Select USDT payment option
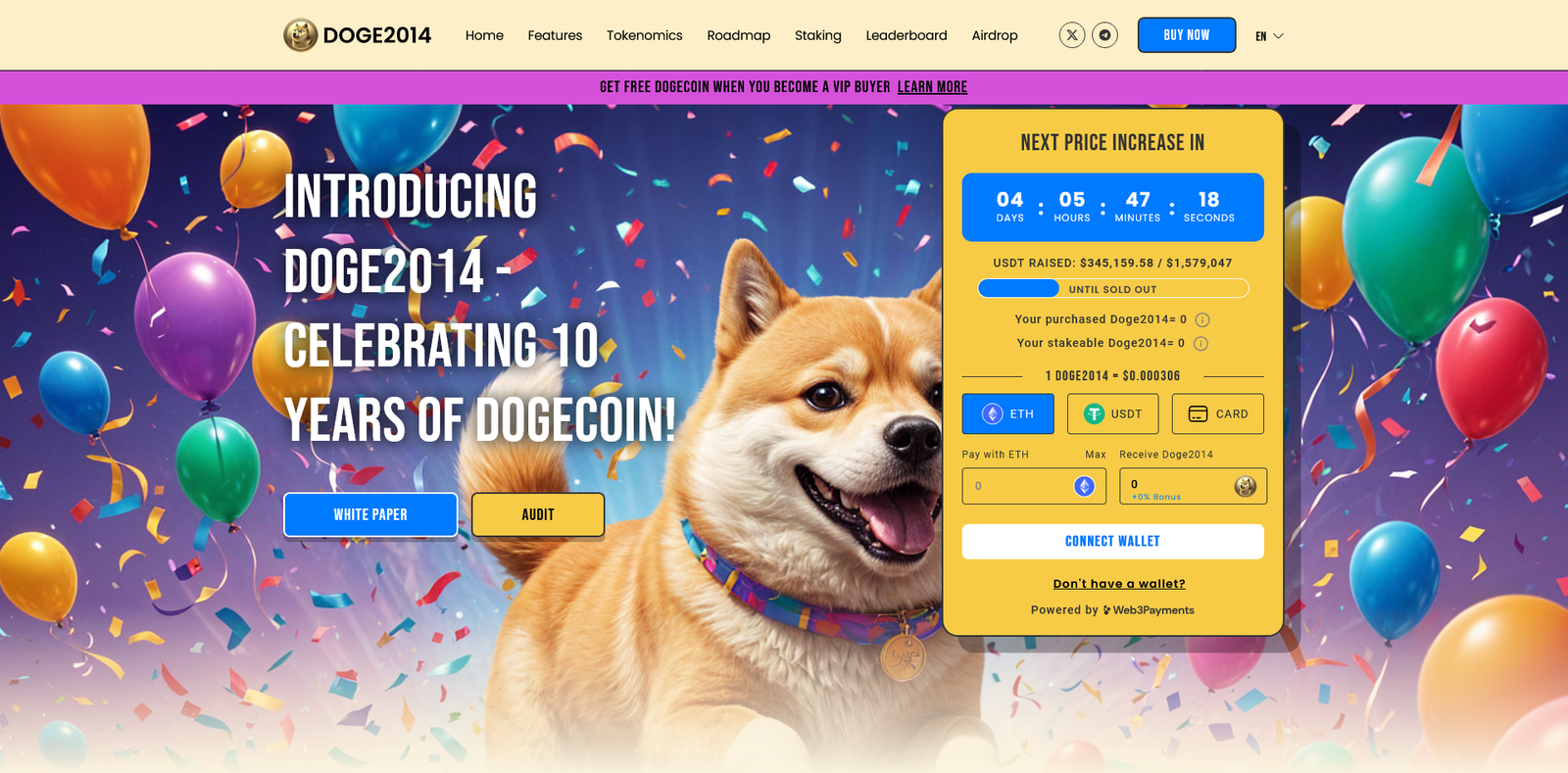This screenshot has width=1568, height=773. coord(1113,413)
